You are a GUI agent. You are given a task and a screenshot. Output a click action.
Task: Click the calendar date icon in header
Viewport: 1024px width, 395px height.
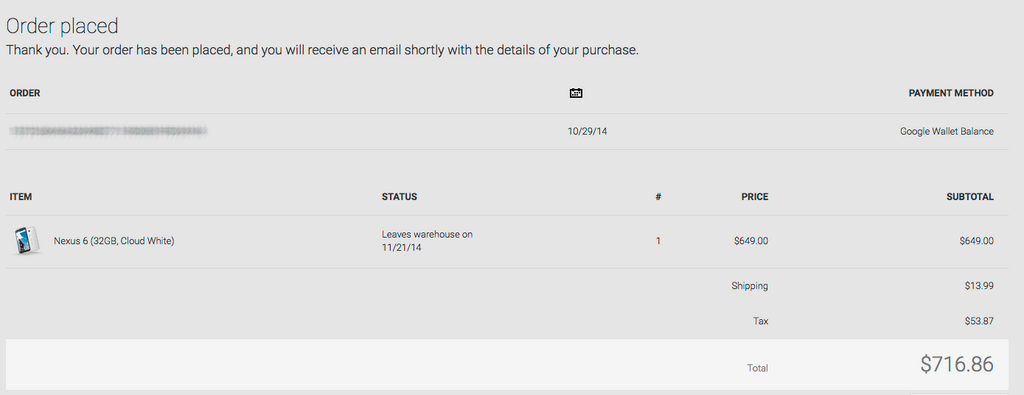coord(575,93)
